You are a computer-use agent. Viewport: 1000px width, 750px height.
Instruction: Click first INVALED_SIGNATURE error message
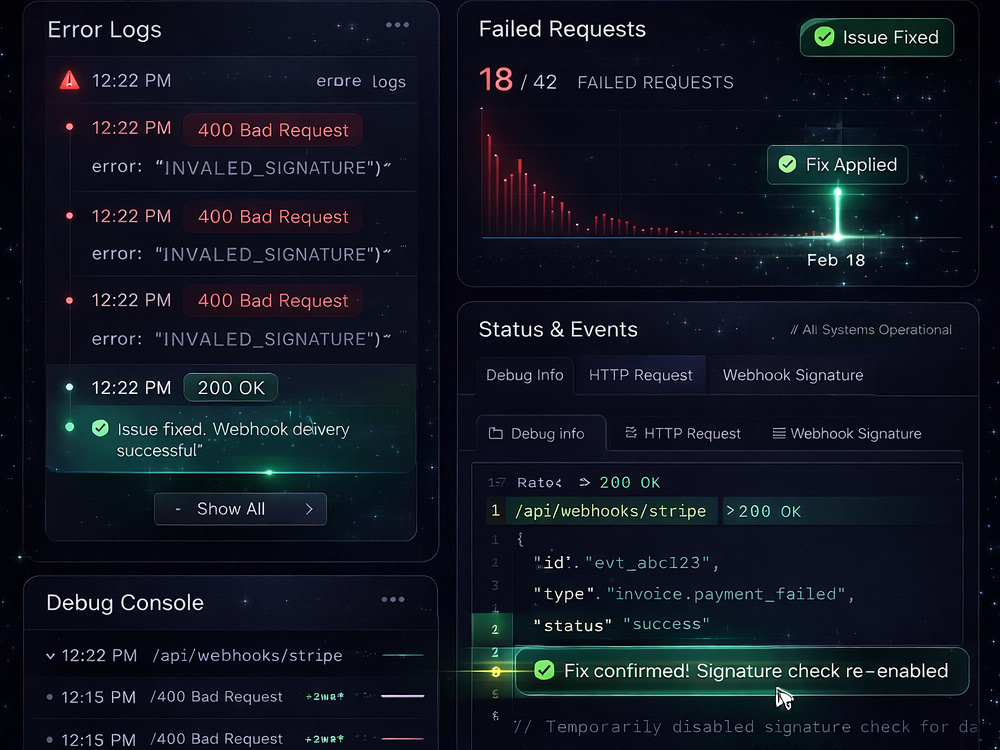click(x=242, y=168)
